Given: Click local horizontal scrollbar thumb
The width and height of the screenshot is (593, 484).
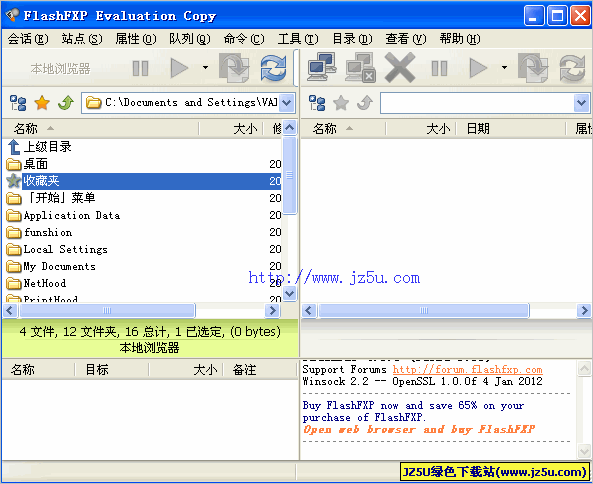Looking at the screenshot, I should coord(107,311).
